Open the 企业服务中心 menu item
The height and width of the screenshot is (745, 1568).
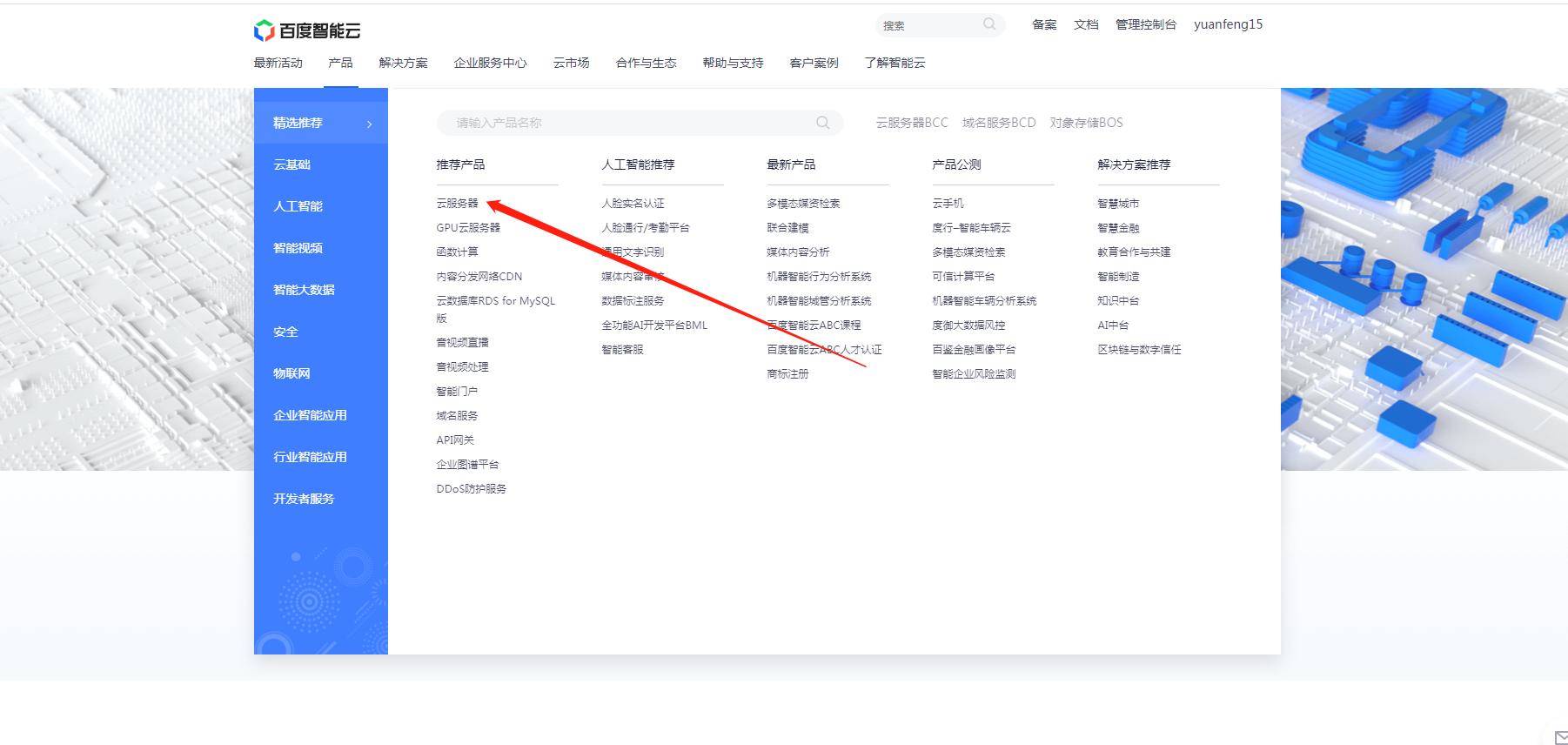pos(490,63)
